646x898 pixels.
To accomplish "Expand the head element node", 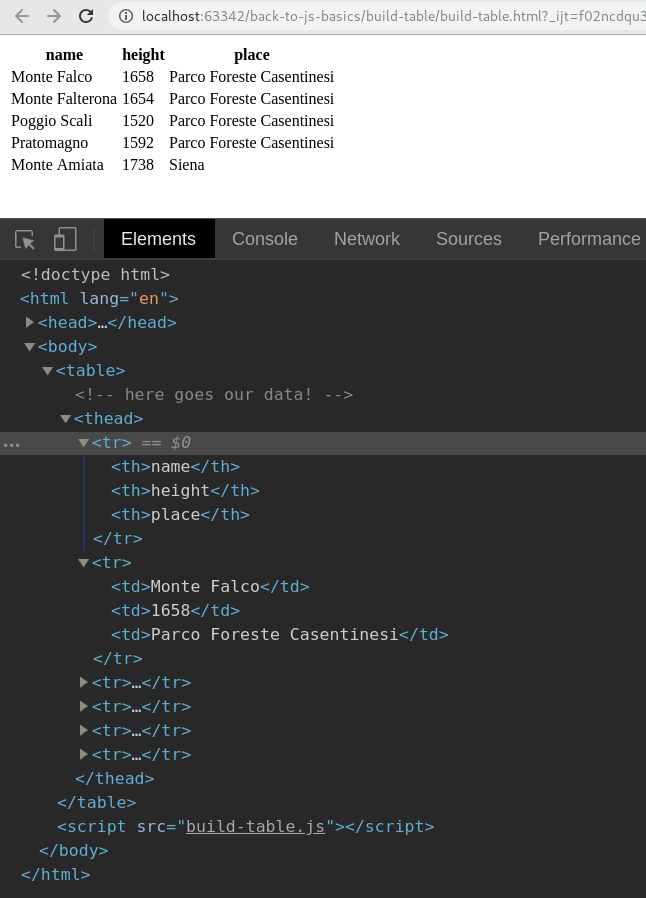I will pos(30,322).
